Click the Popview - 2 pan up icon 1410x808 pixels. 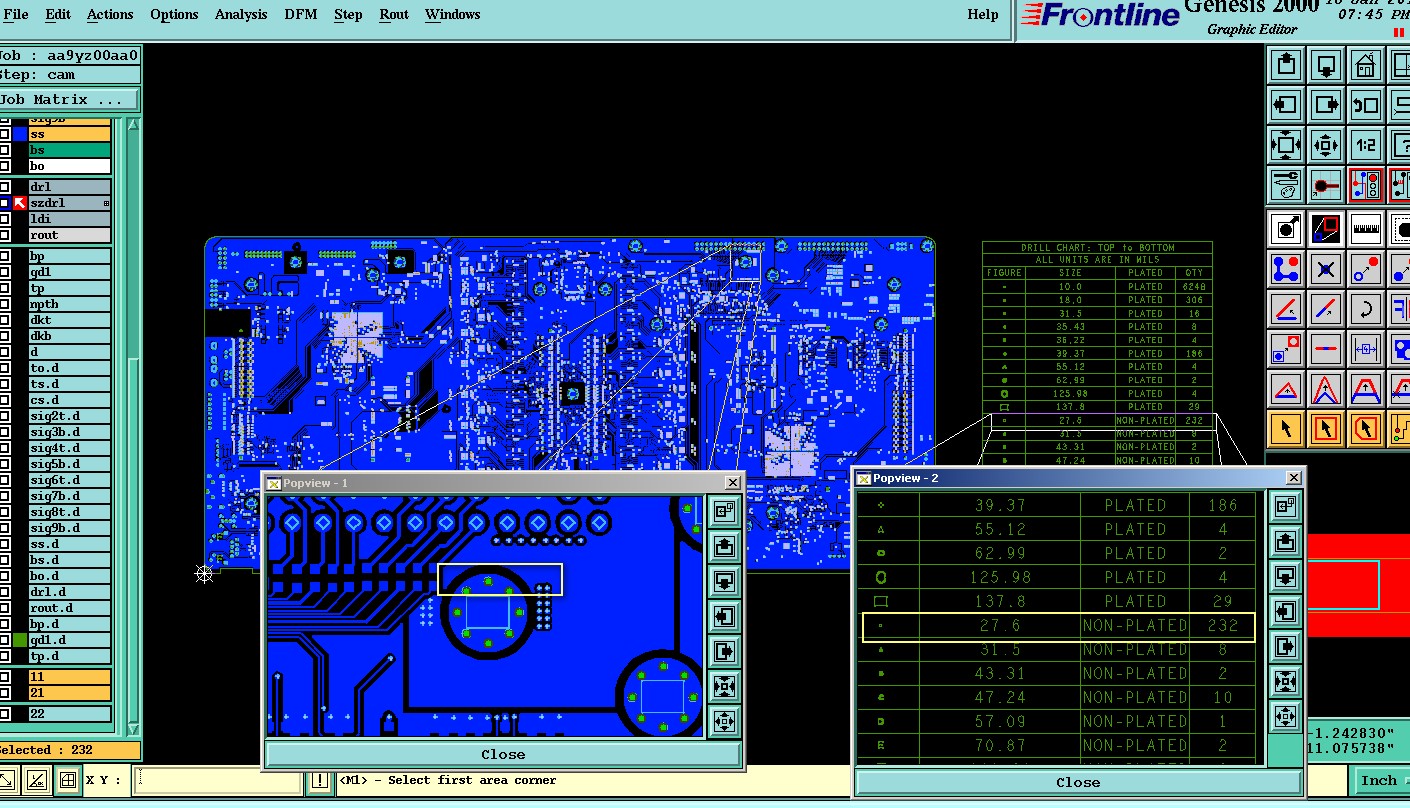click(1286, 541)
